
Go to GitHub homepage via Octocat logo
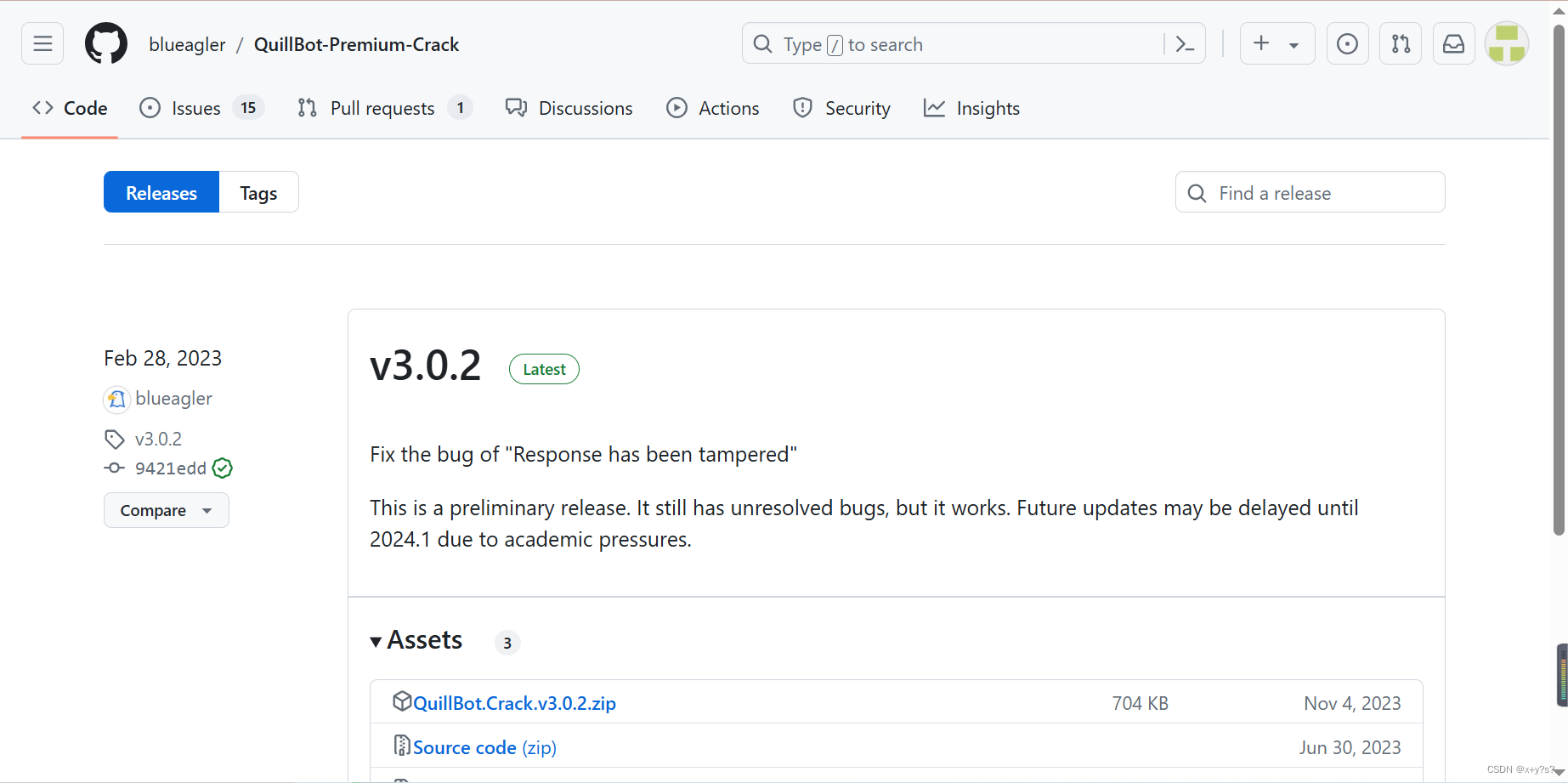106,43
